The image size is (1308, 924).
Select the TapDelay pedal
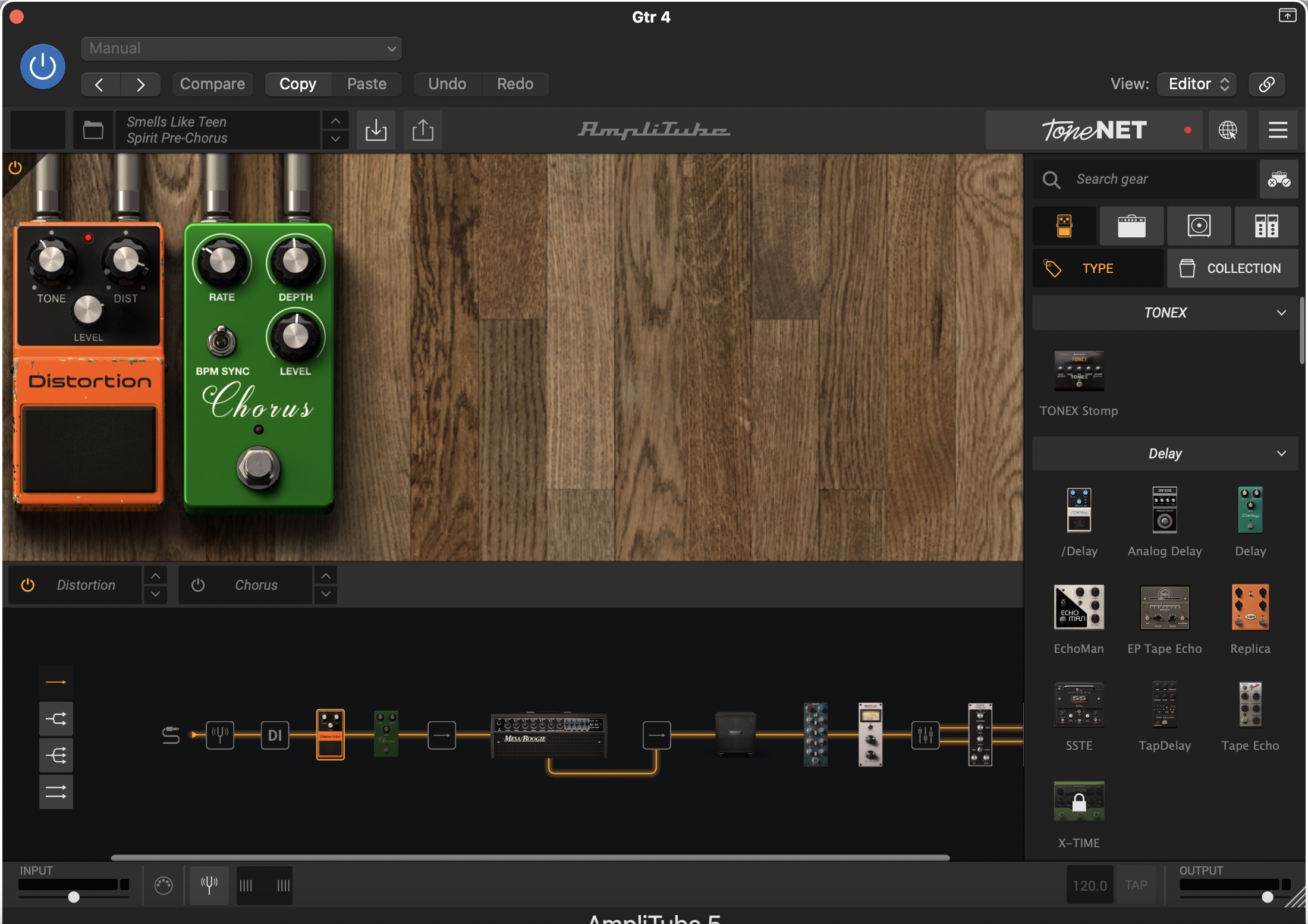(x=1165, y=705)
